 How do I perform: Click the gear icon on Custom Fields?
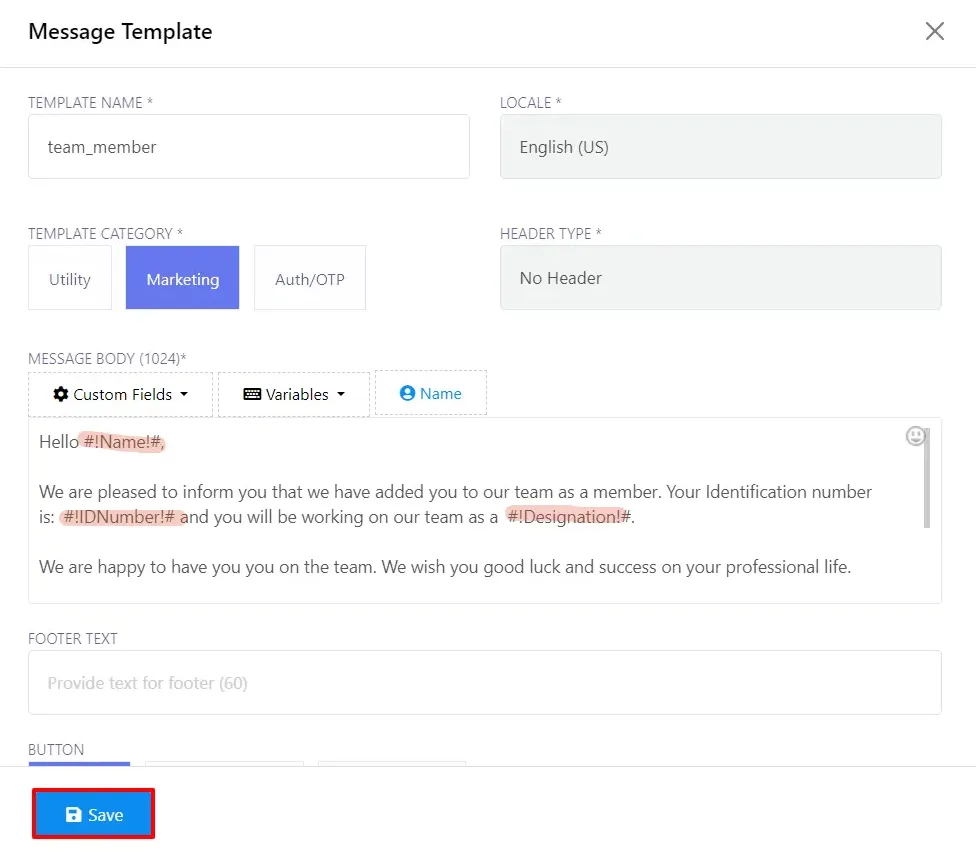click(60, 394)
